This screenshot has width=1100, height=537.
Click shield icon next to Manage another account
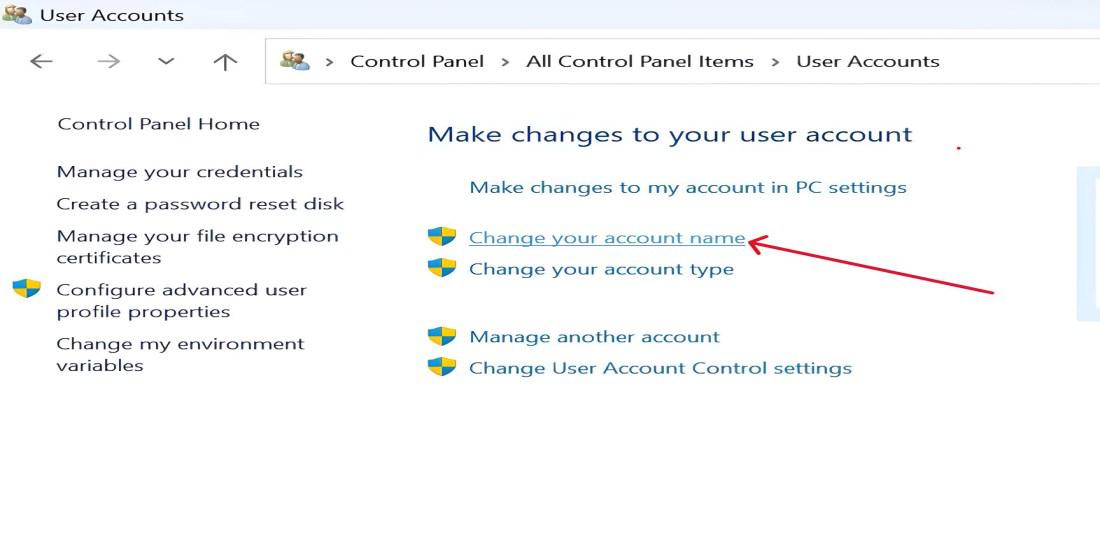(441, 336)
